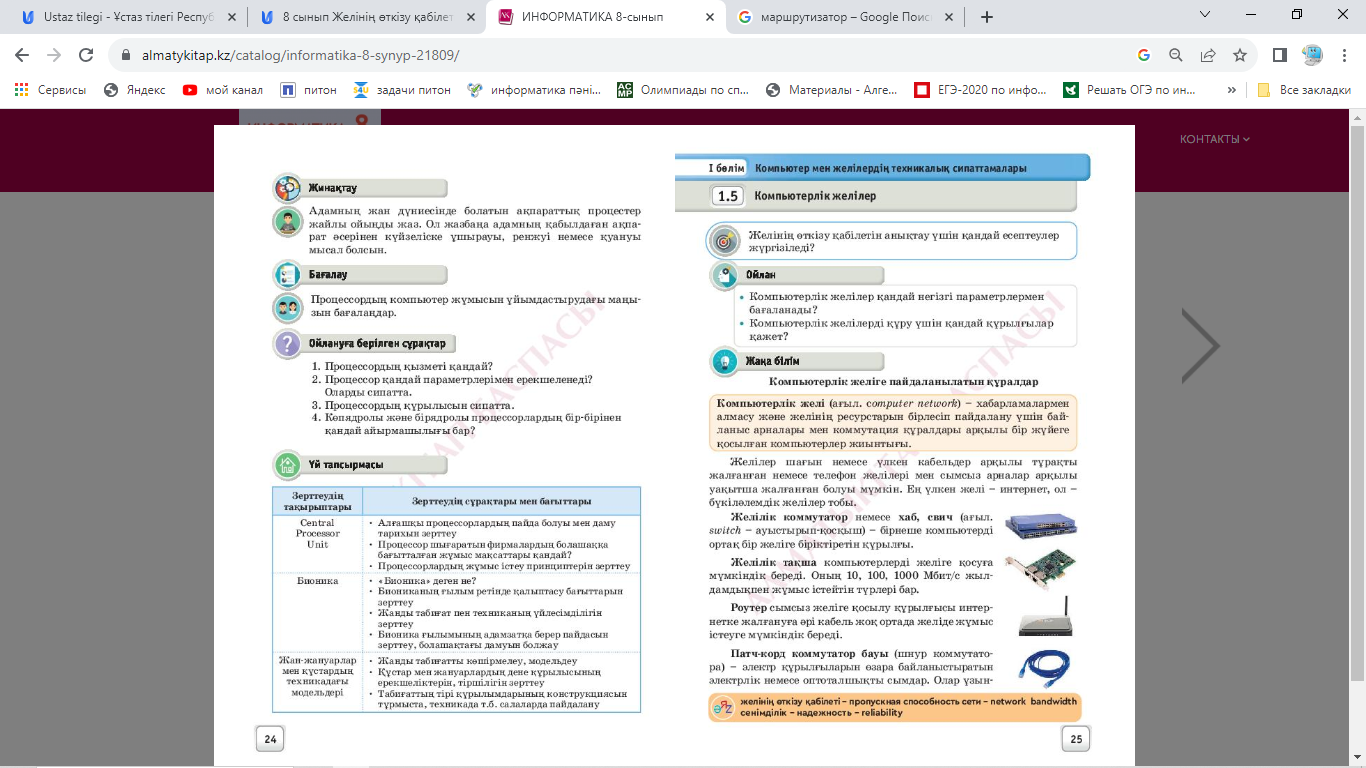Click the question mark icon beside Ойлануға берілген сұрақтар
Screen dimensions: 1366x768
click(x=287, y=344)
